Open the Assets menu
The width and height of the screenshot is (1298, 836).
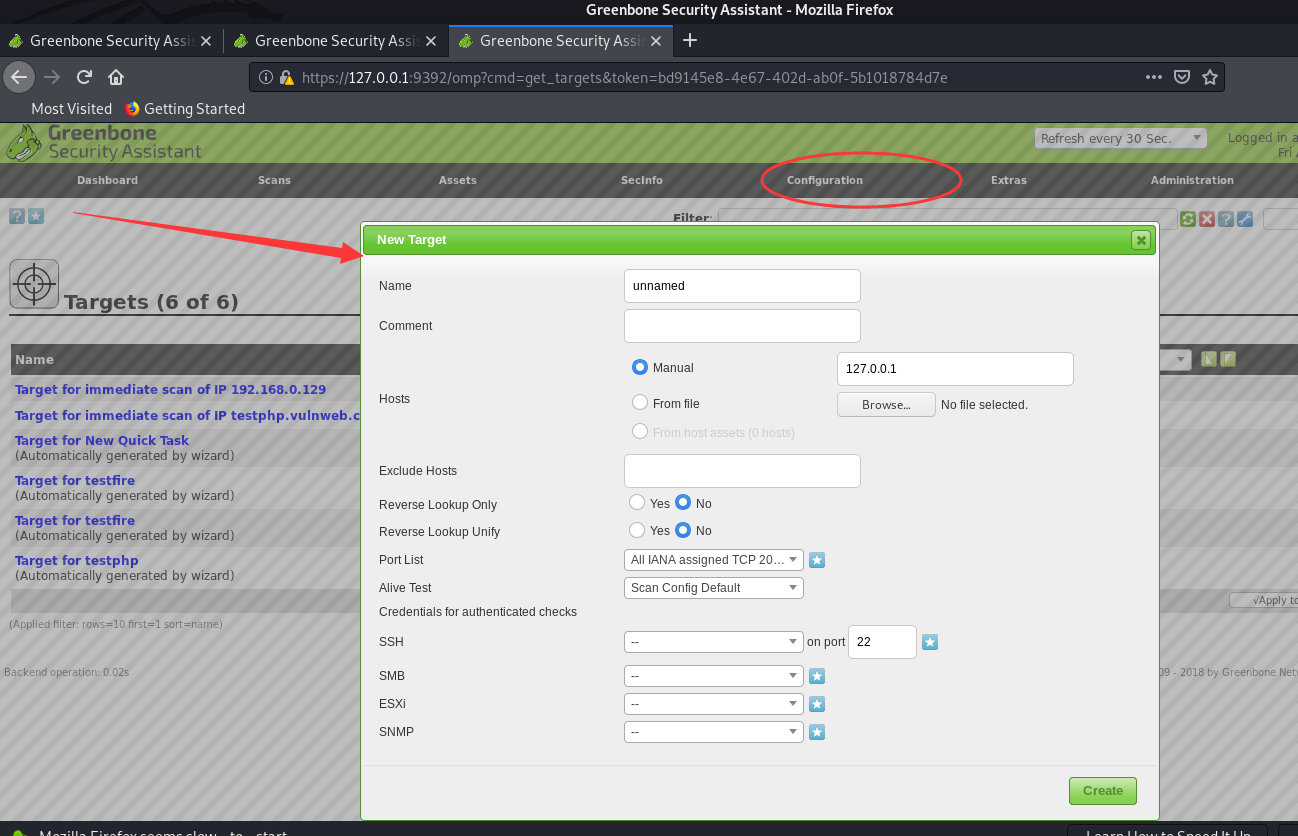(458, 180)
